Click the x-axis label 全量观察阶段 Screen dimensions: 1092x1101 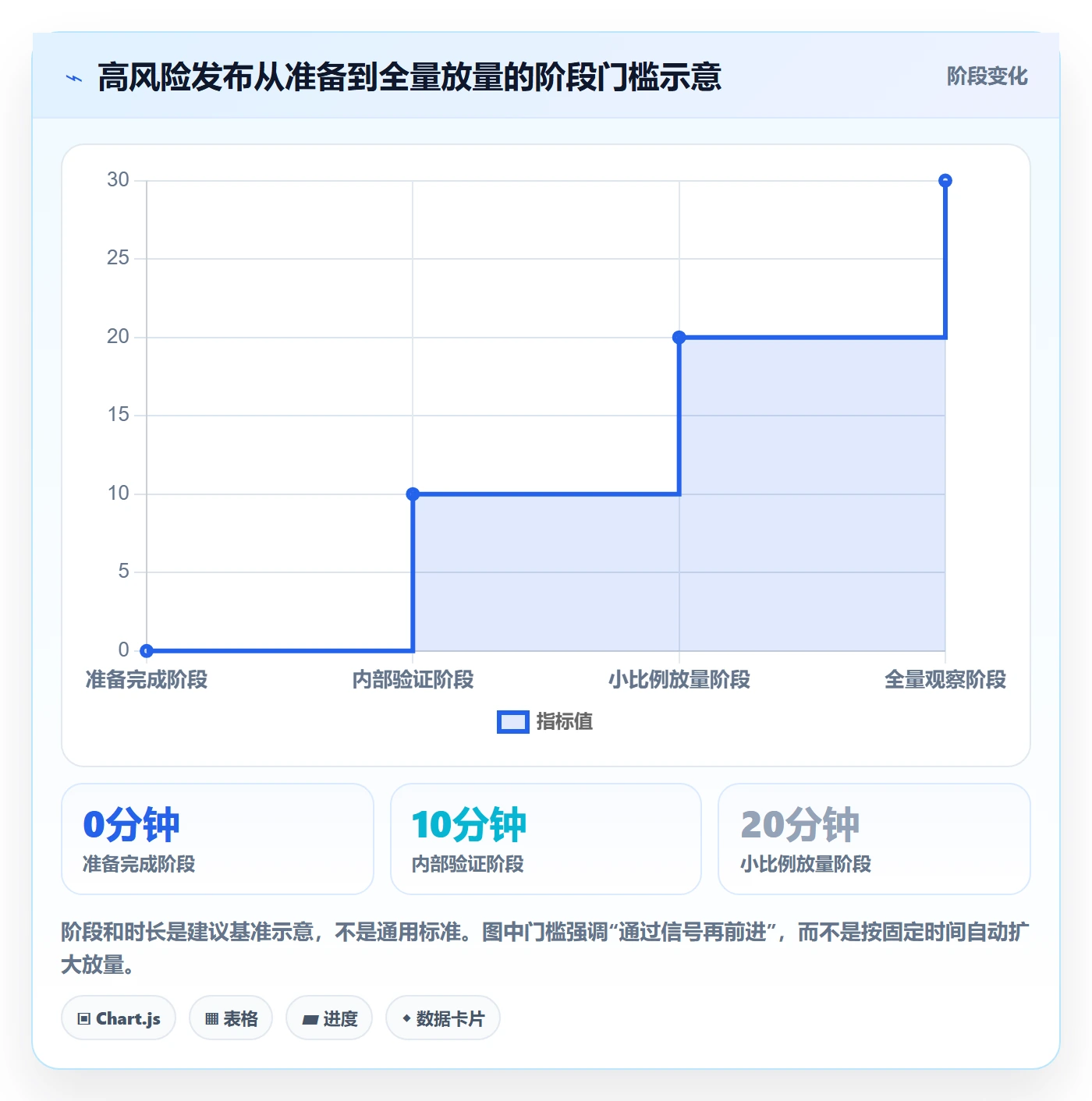(x=945, y=680)
